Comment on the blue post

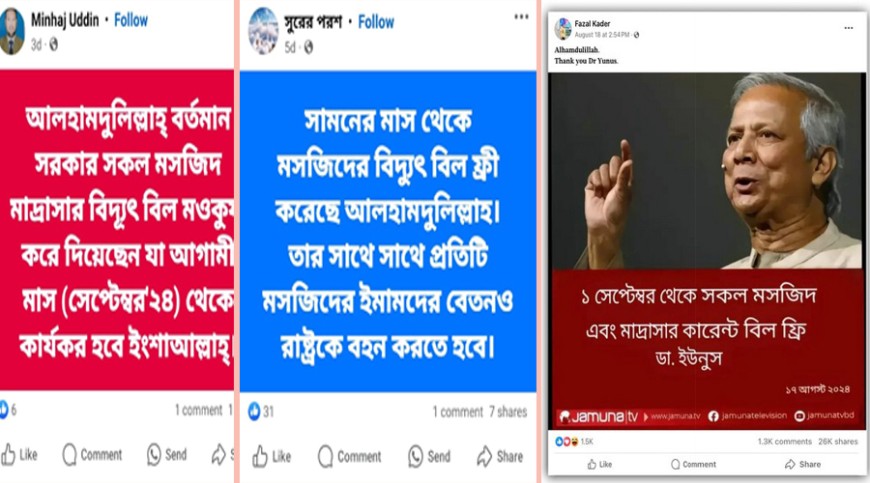[x=350, y=456]
